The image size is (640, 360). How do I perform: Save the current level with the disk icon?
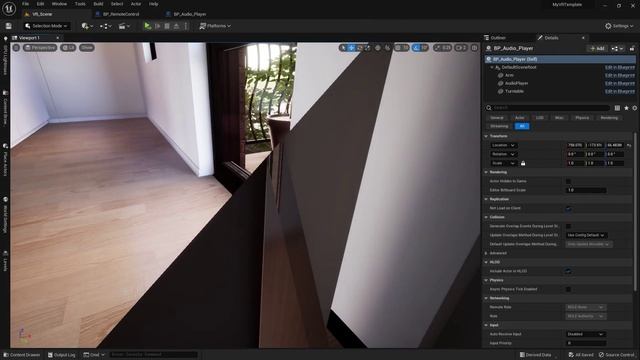(9, 26)
